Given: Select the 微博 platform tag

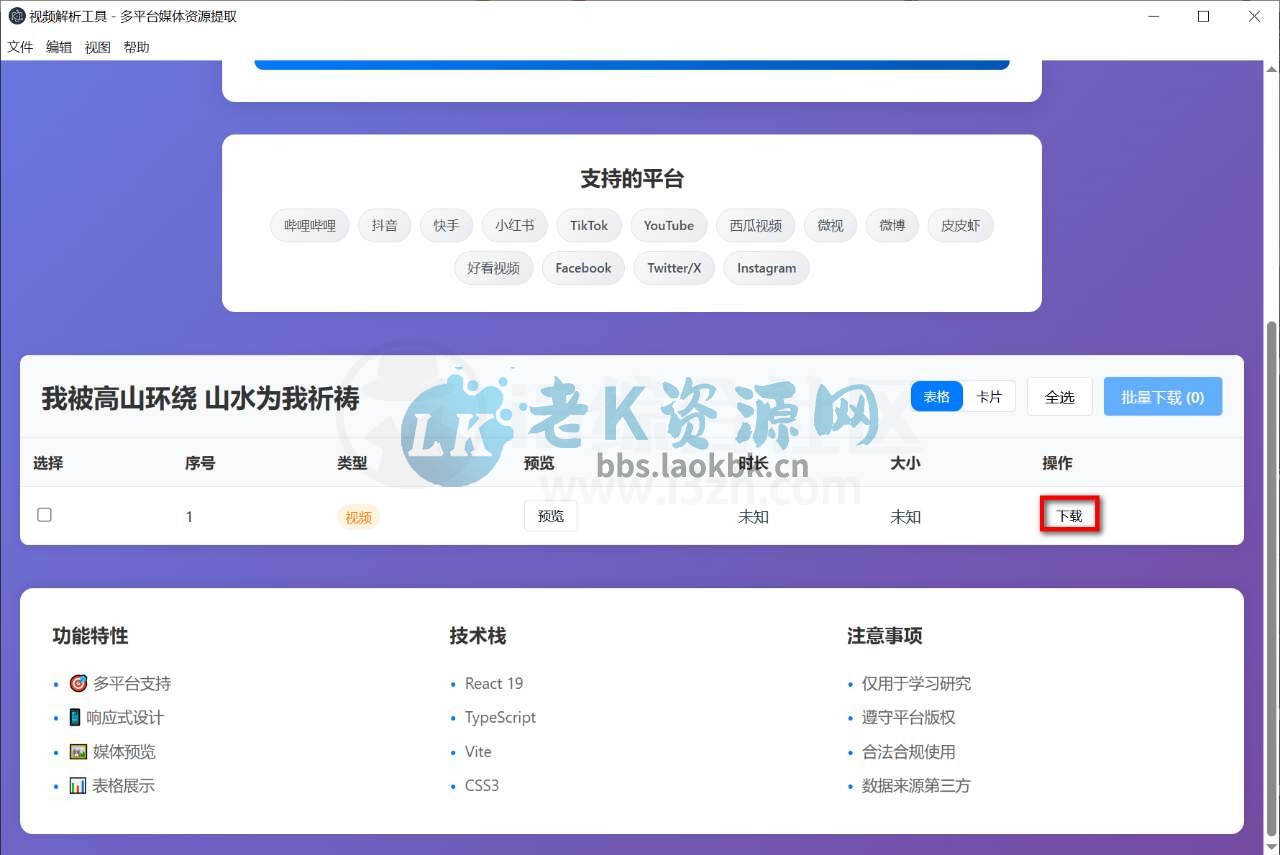Looking at the screenshot, I should tap(892, 226).
